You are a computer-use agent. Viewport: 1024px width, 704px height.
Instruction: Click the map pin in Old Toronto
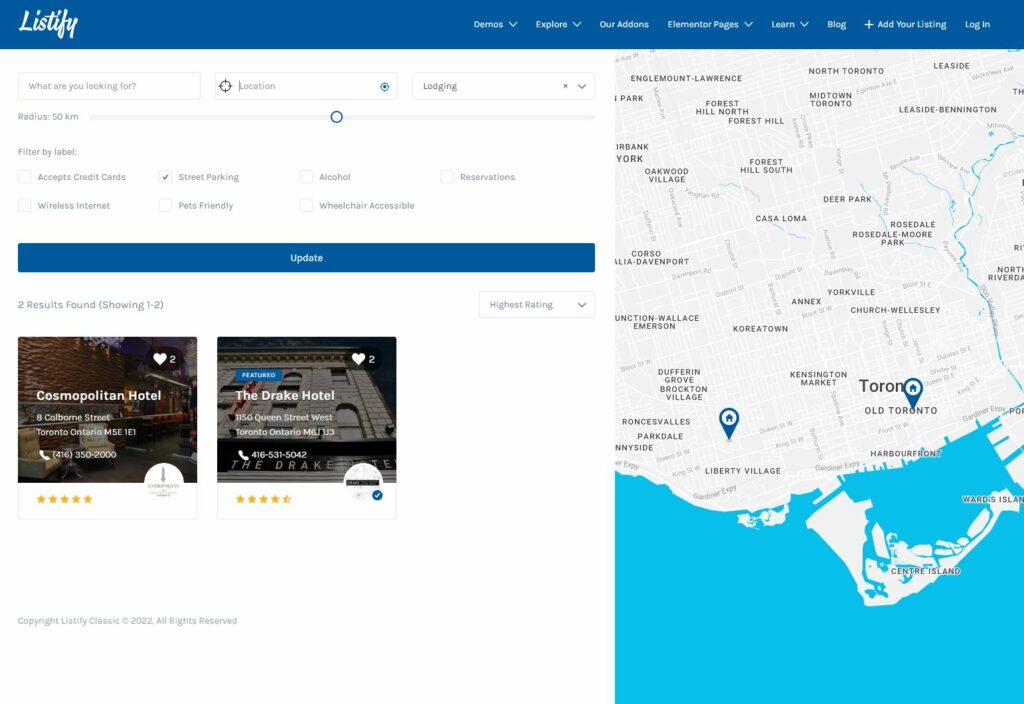tap(912, 393)
